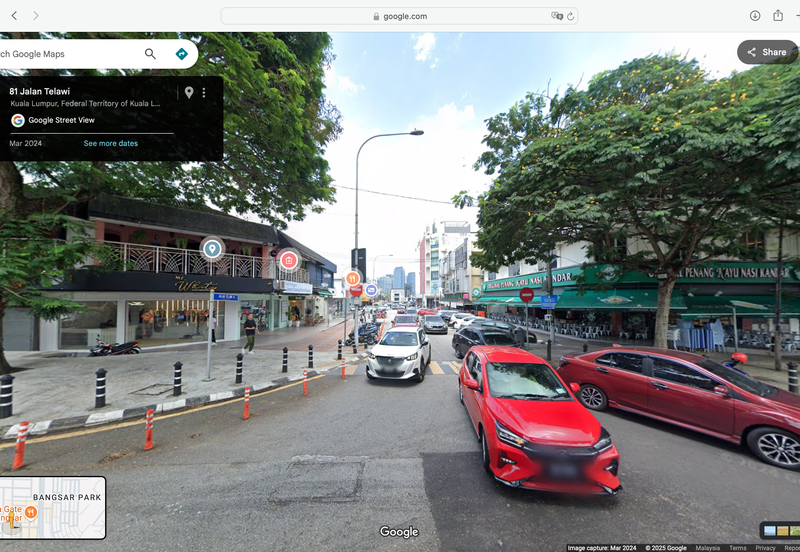Reload the page with the refresh icon
The height and width of the screenshot is (552, 800).
pos(570,16)
